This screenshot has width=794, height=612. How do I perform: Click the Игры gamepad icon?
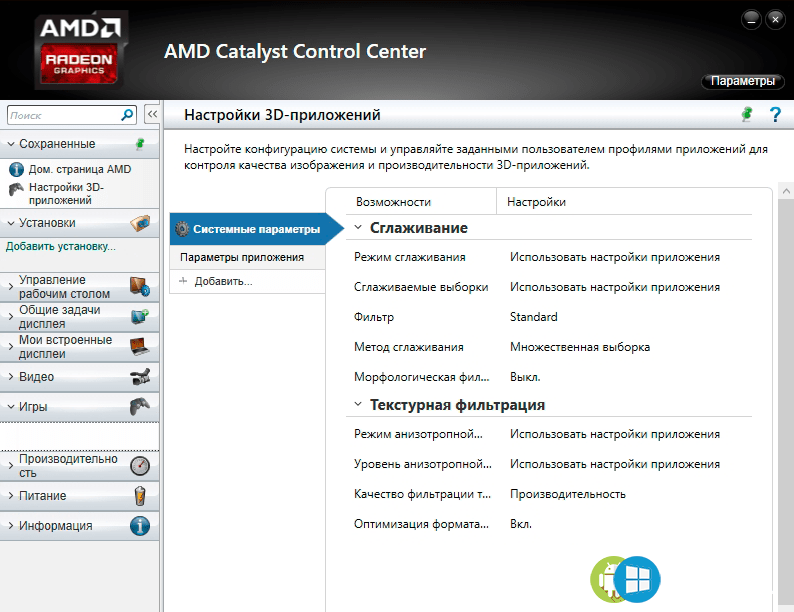point(140,406)
